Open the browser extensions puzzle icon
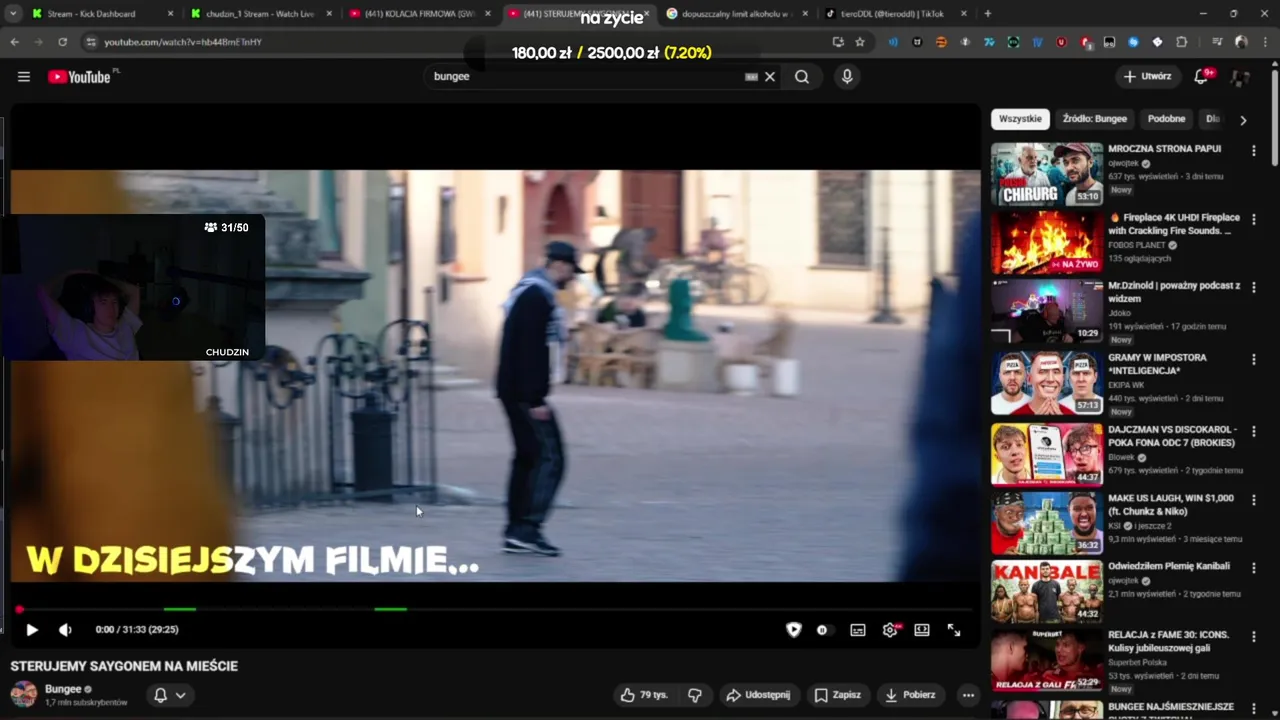The height and width of the screenshot is (720, 1280). [1182, 42]
